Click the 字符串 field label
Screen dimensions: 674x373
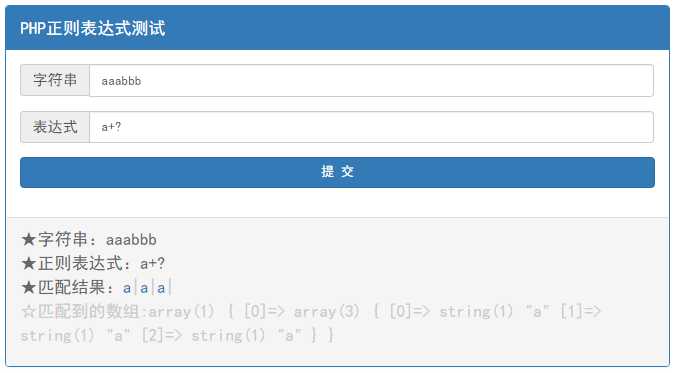click(55, 80)
